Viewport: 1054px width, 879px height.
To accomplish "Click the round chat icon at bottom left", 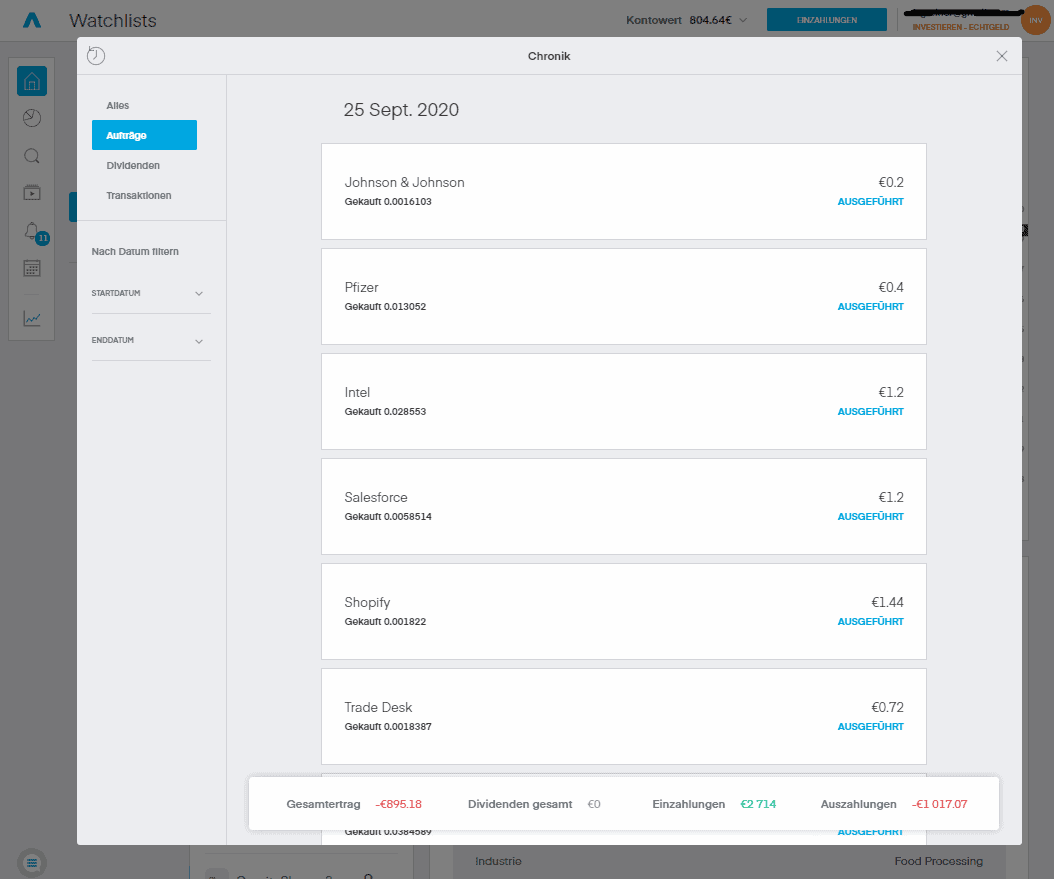I will point(32,862).
